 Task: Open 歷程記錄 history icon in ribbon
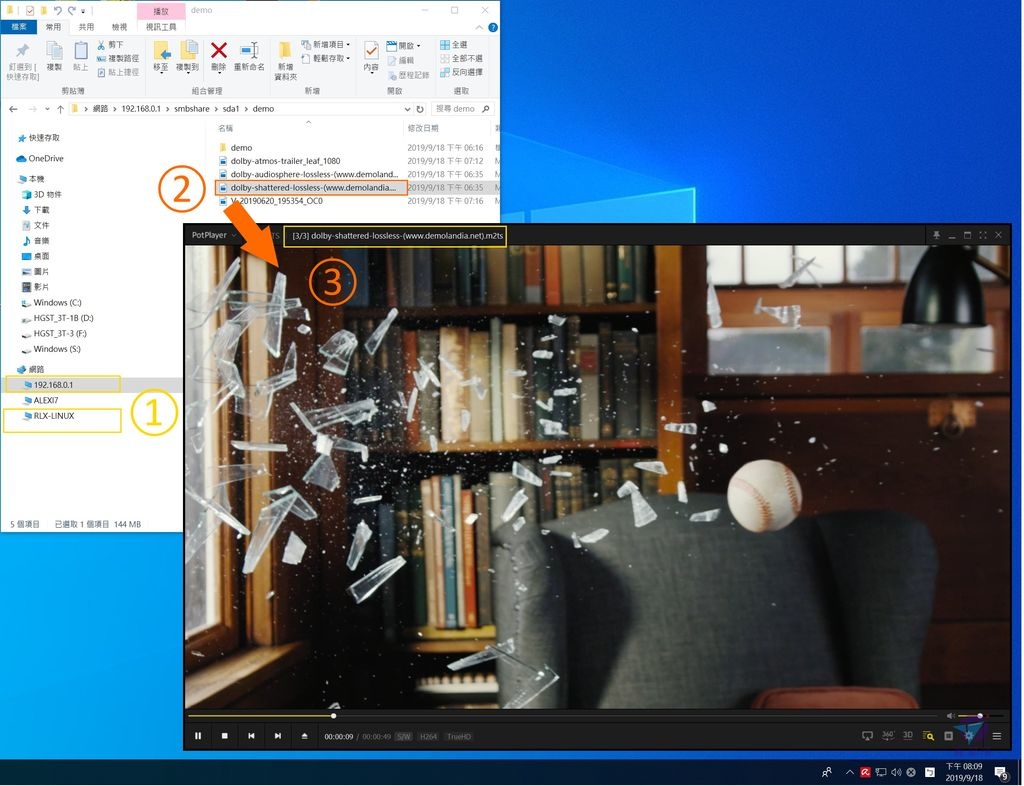[392, 75]
